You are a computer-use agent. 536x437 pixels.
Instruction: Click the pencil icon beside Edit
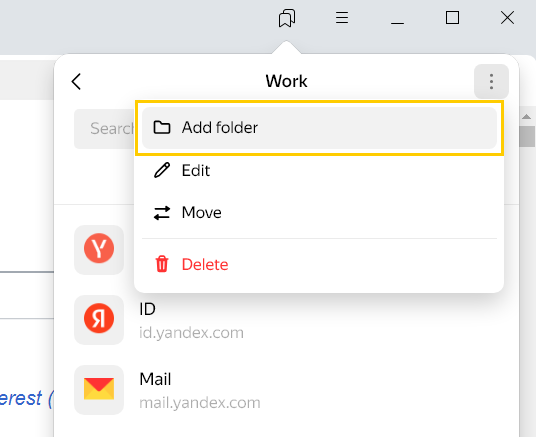(x=162, y=170)
